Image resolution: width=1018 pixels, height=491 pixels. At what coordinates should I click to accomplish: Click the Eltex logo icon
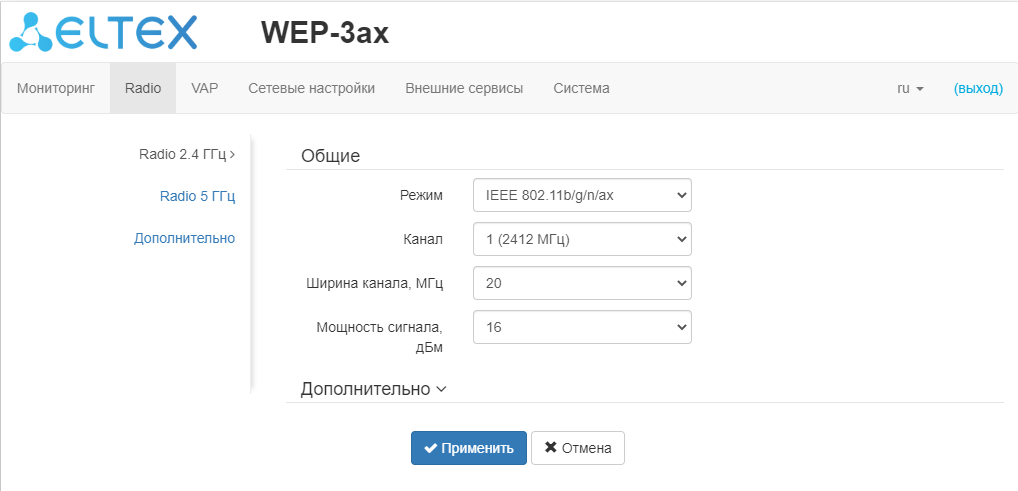click(31, 32)
